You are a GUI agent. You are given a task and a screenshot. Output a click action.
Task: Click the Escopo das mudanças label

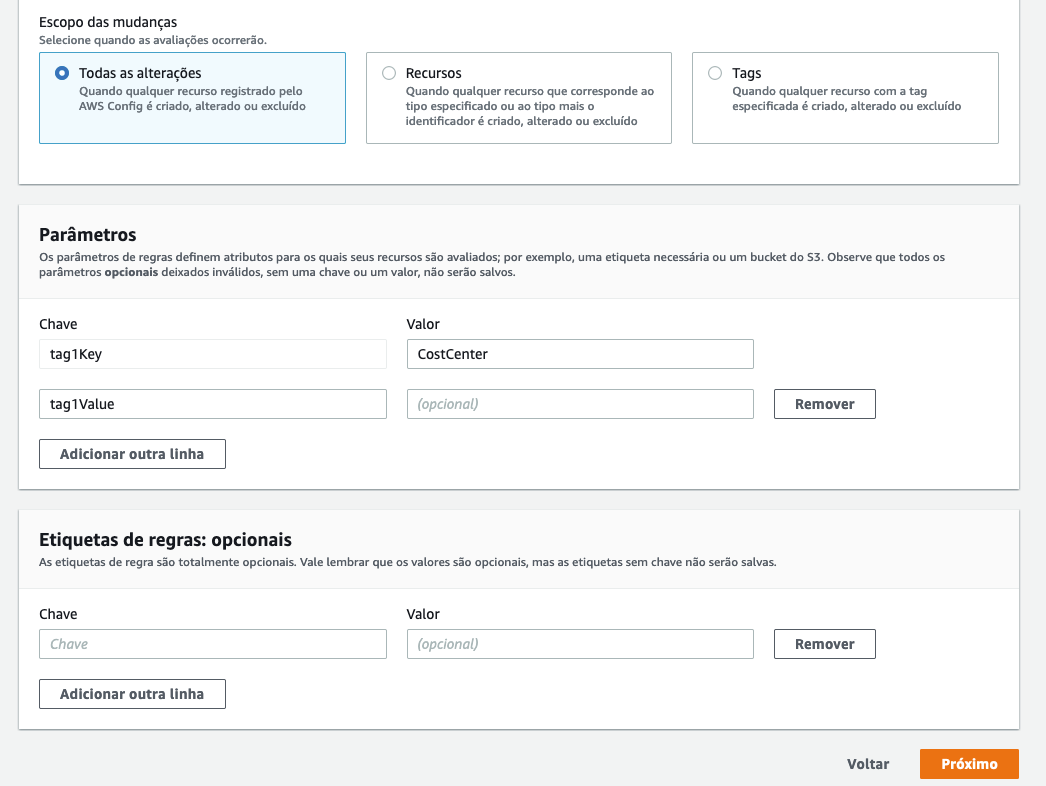(x=108, y=22)
